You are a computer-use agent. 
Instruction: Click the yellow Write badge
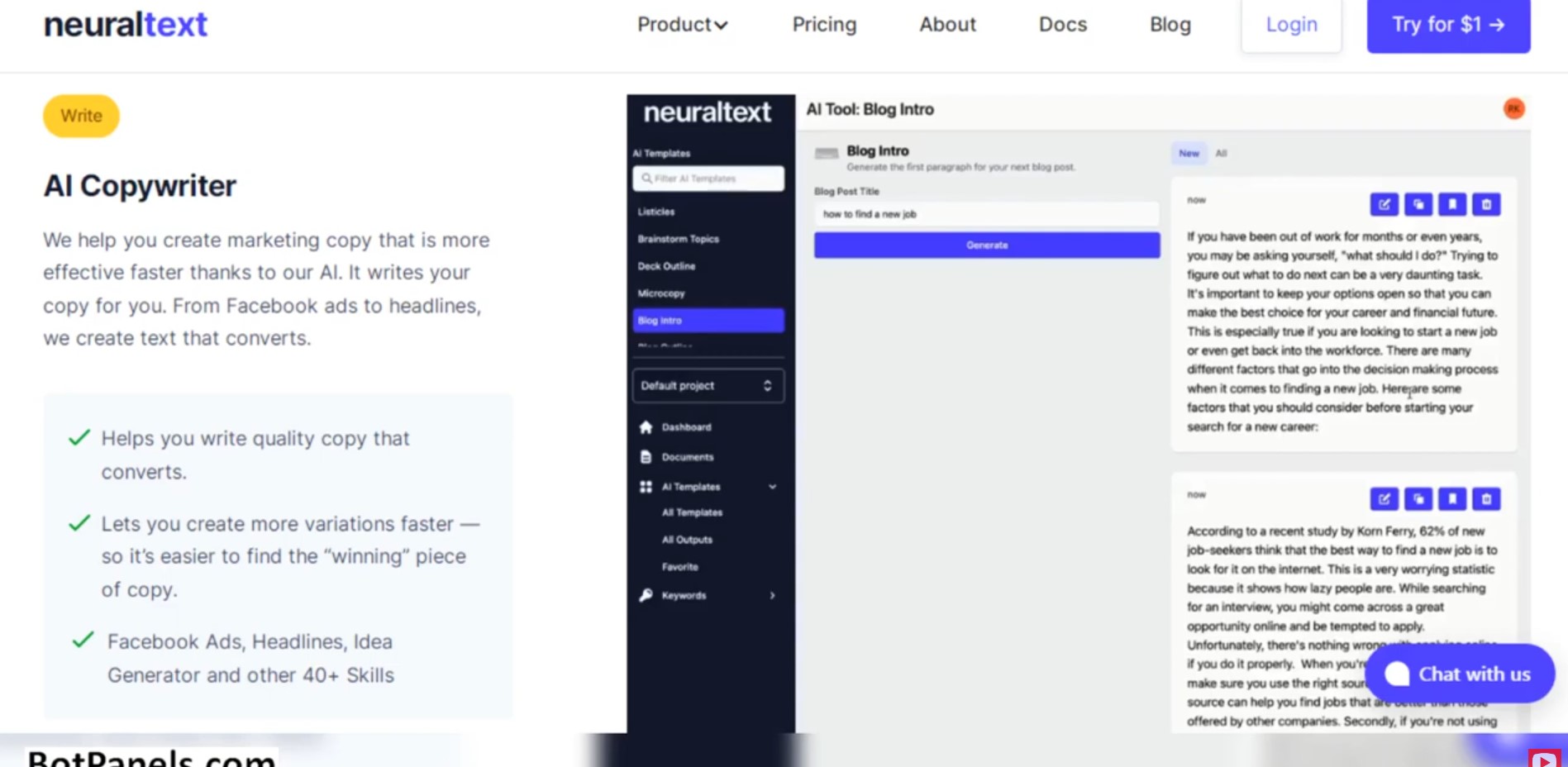[81, 116]
